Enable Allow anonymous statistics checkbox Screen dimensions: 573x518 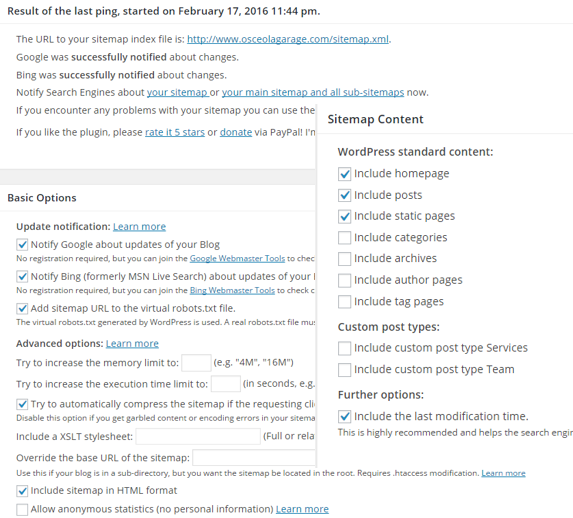pos(22,510)
